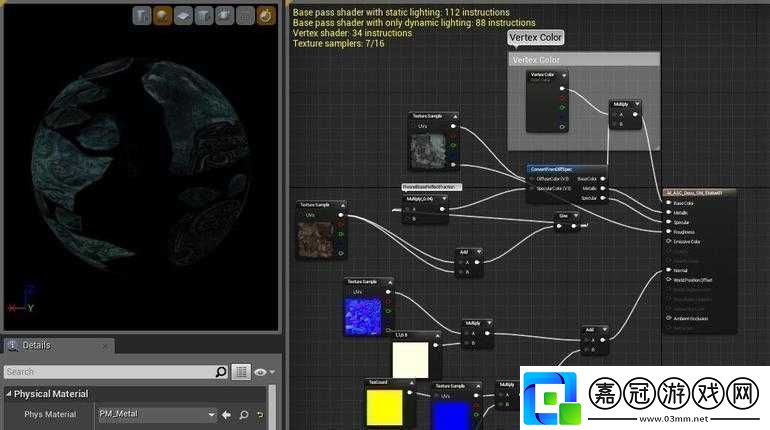Collapse the Sine node arrow

(x=576, y=216)
